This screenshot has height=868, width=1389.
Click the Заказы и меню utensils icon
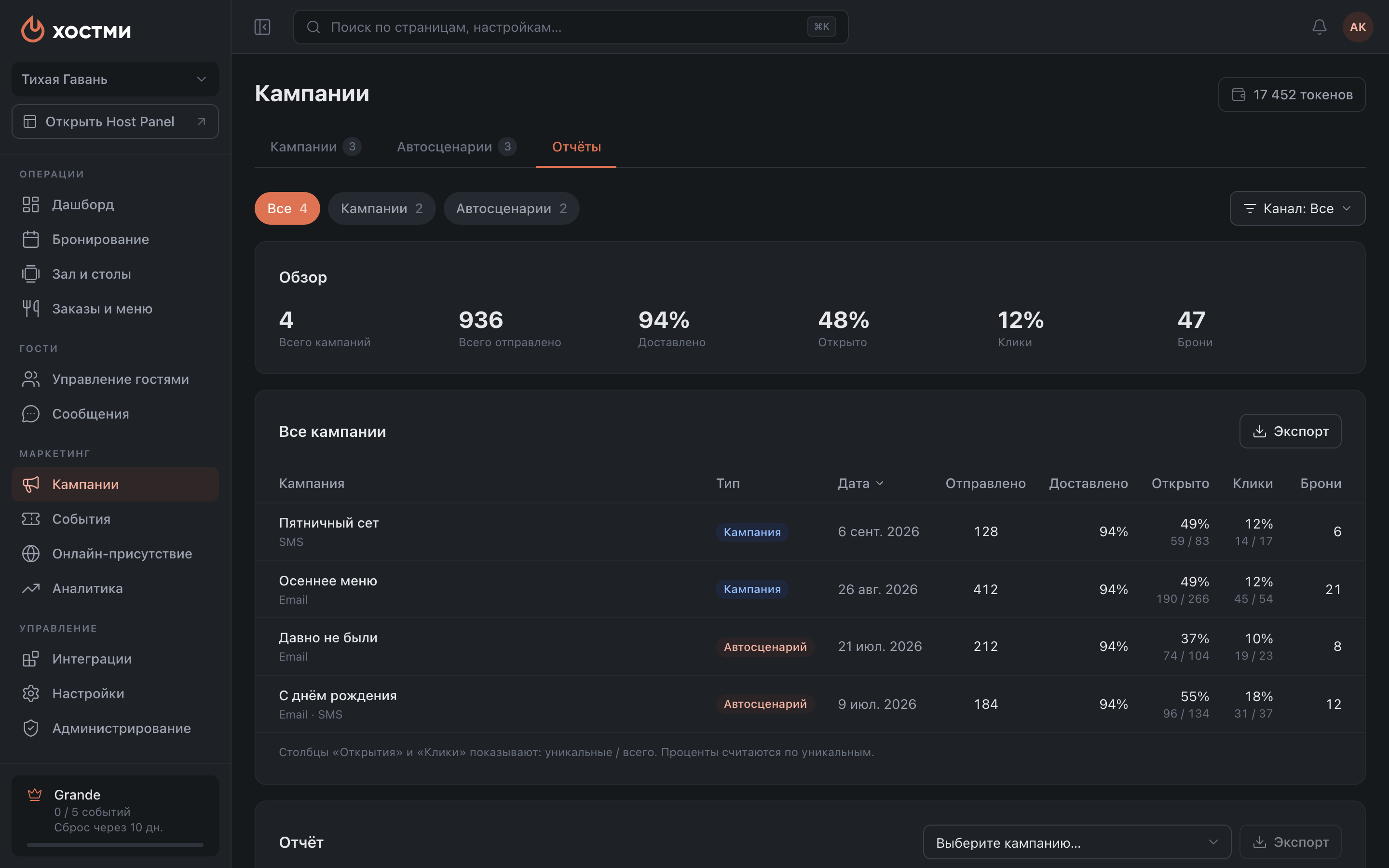point(31,308)
